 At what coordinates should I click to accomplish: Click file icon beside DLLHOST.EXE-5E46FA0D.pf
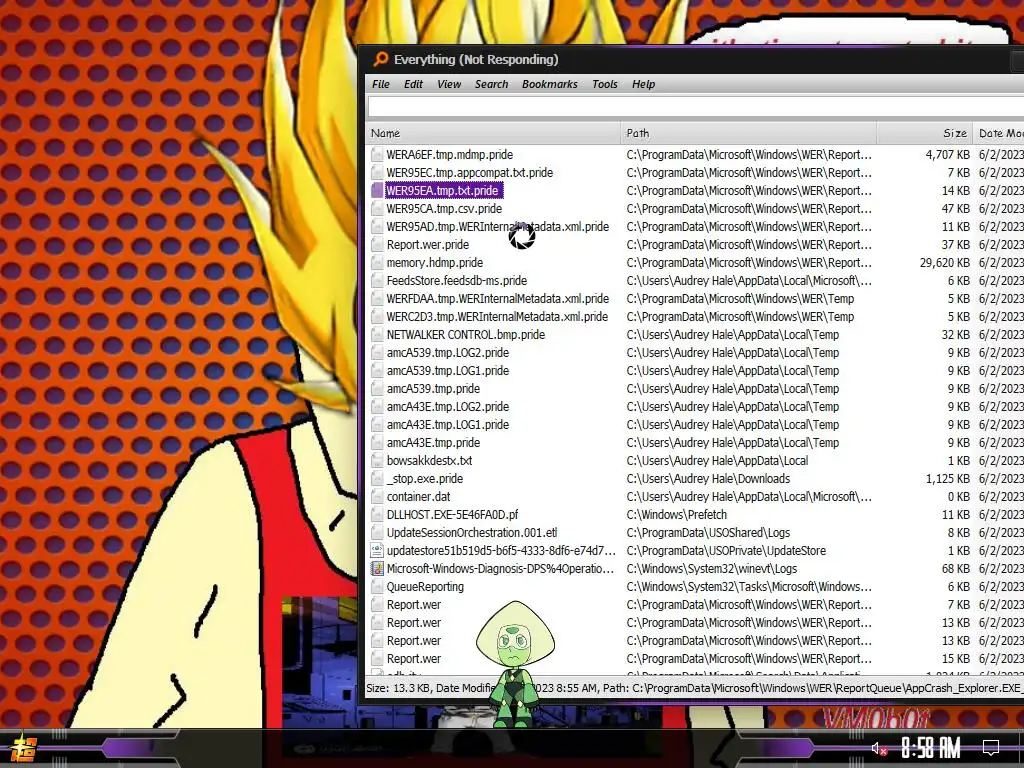coord(377,515)
